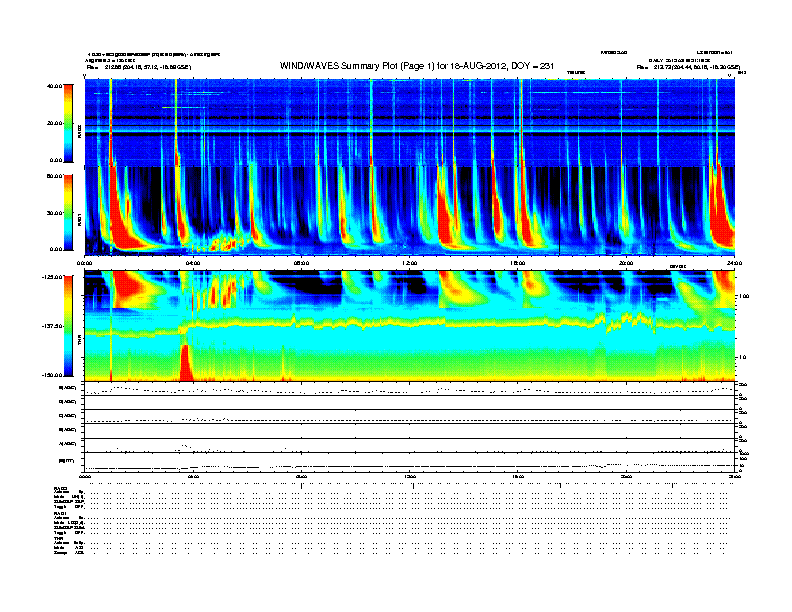Select the -125.00 label on TNR color scale
This screenshot has width=792, height=612.
click(x=52, y=277)
